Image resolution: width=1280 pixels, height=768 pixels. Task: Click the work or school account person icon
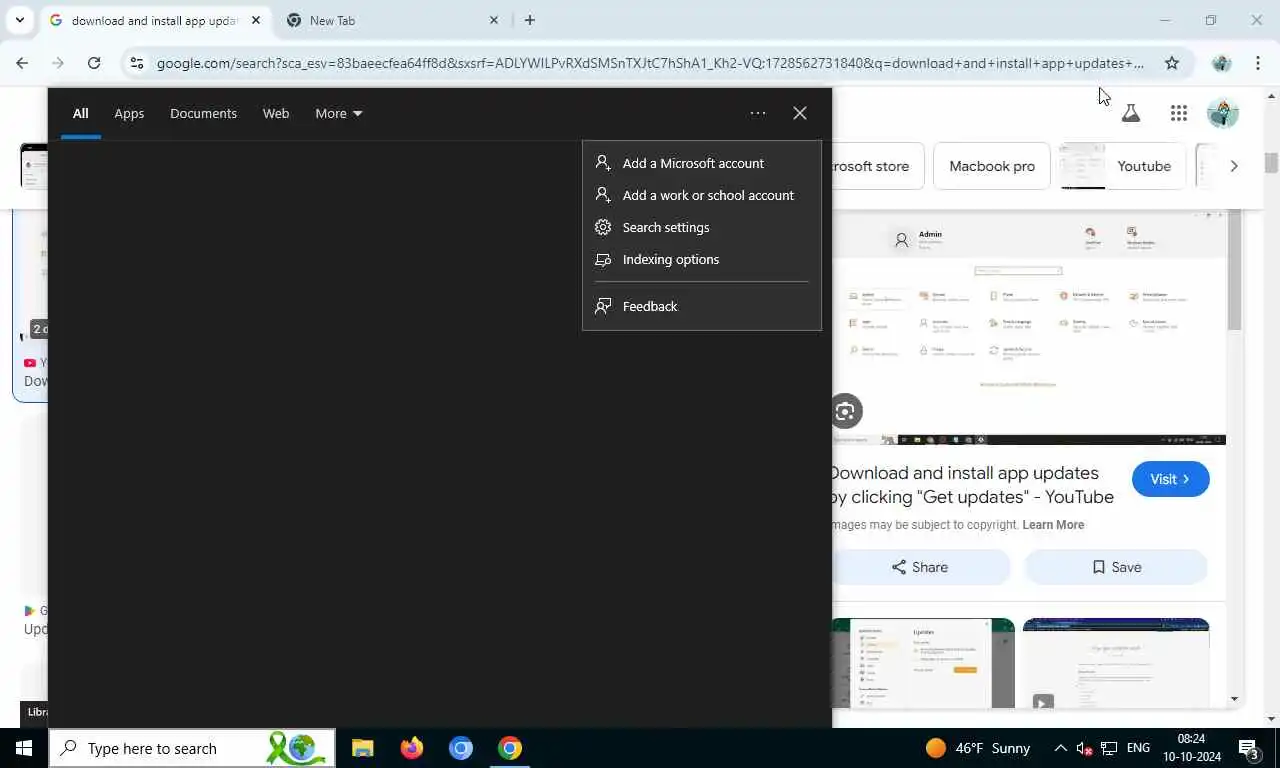(603, 195)
